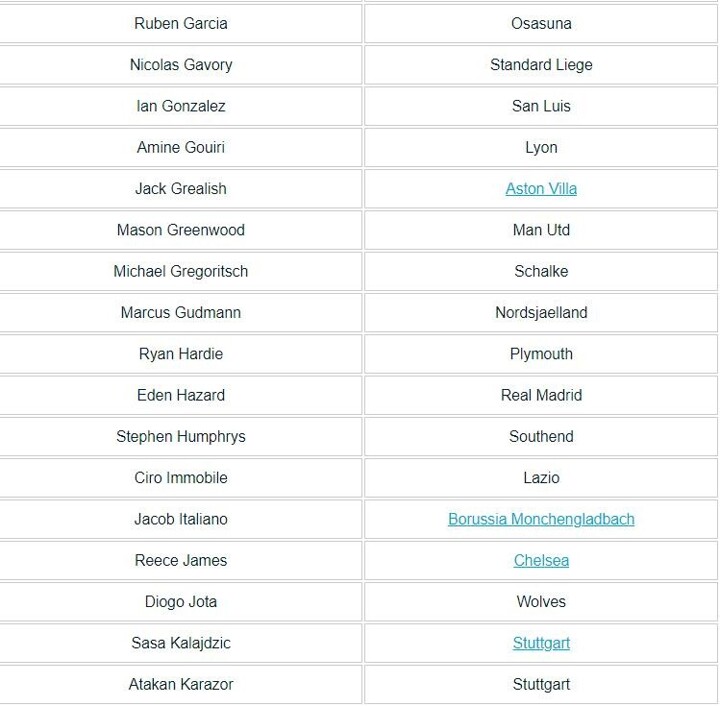Click the Reece James cell
The width and height of the screenshot is (720, 706).
(181, 561)
